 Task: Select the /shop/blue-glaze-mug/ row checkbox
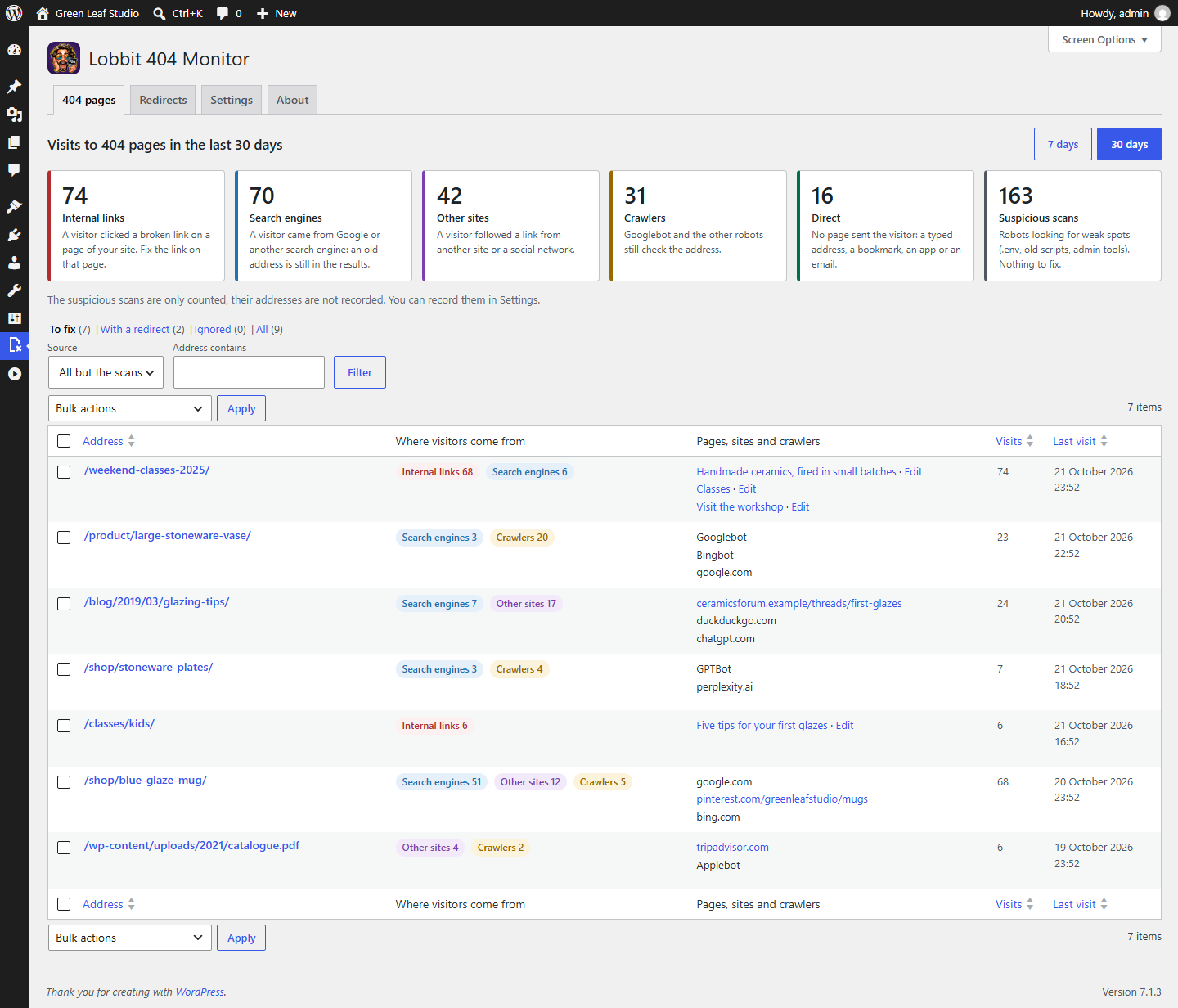64,782
